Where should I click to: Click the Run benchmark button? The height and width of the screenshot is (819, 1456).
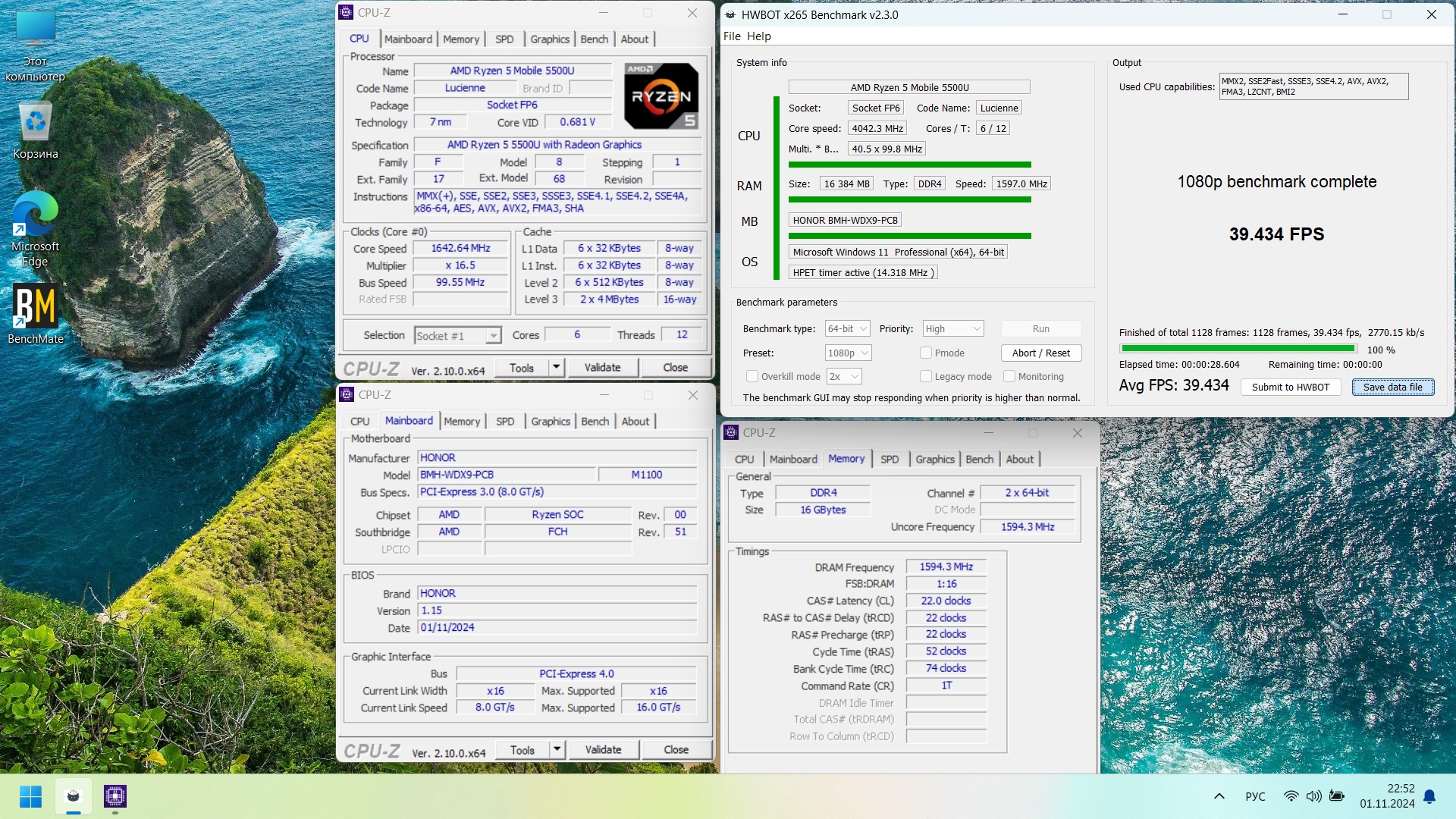tap(1041, 328)
